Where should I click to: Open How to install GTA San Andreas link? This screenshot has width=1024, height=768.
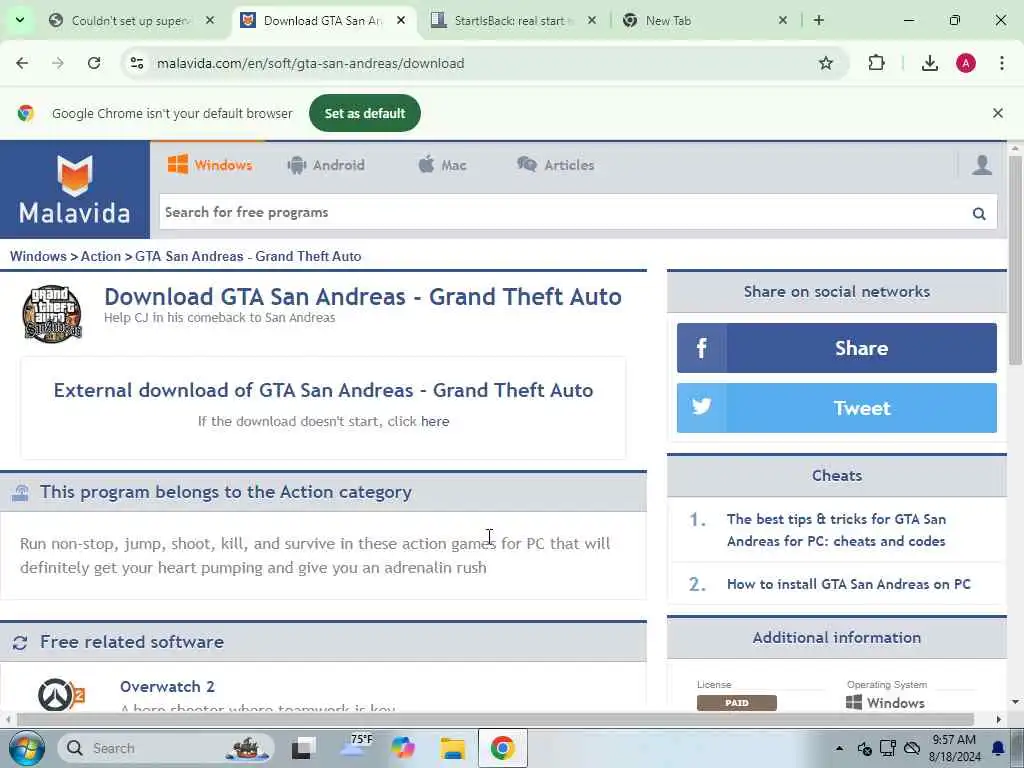(848, 584)
